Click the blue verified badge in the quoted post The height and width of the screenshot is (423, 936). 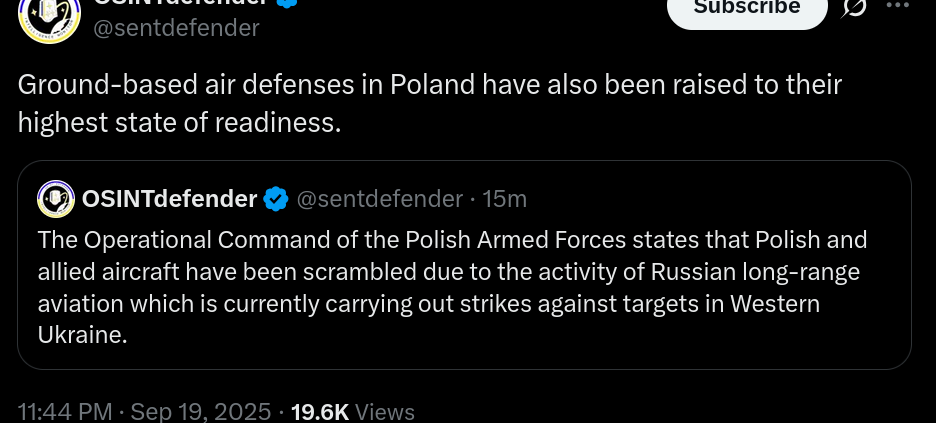[x=276, y=199]
